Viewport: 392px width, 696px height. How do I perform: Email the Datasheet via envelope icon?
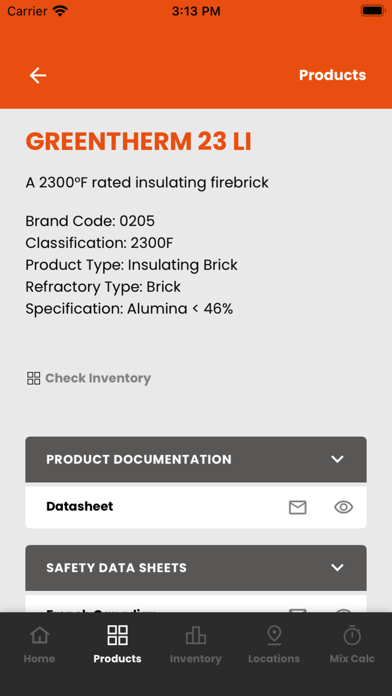tap(298, 507)
